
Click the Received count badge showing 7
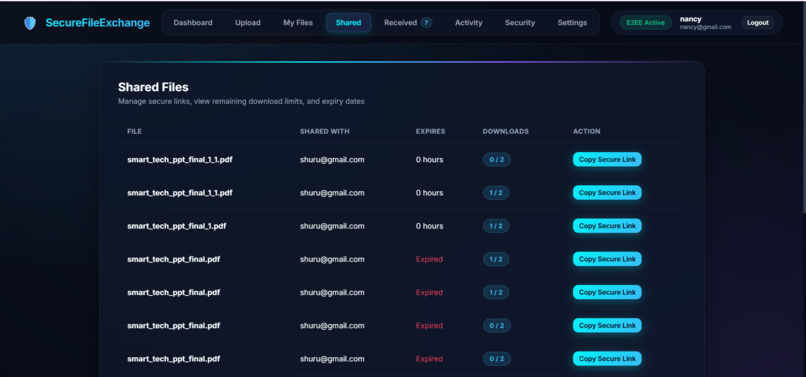(x=426, y=23)
